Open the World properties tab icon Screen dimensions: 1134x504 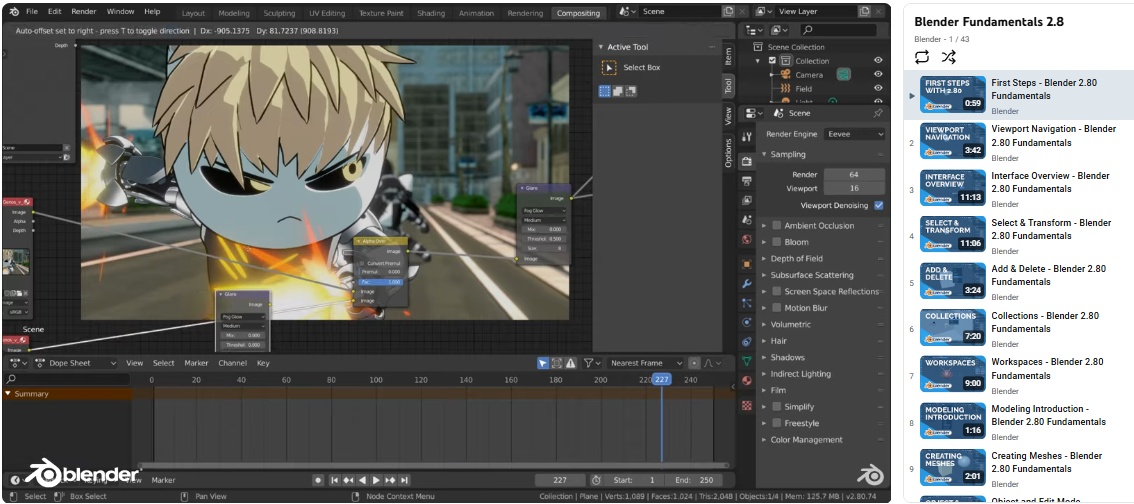pyautogui.click(x=747, y=239)
